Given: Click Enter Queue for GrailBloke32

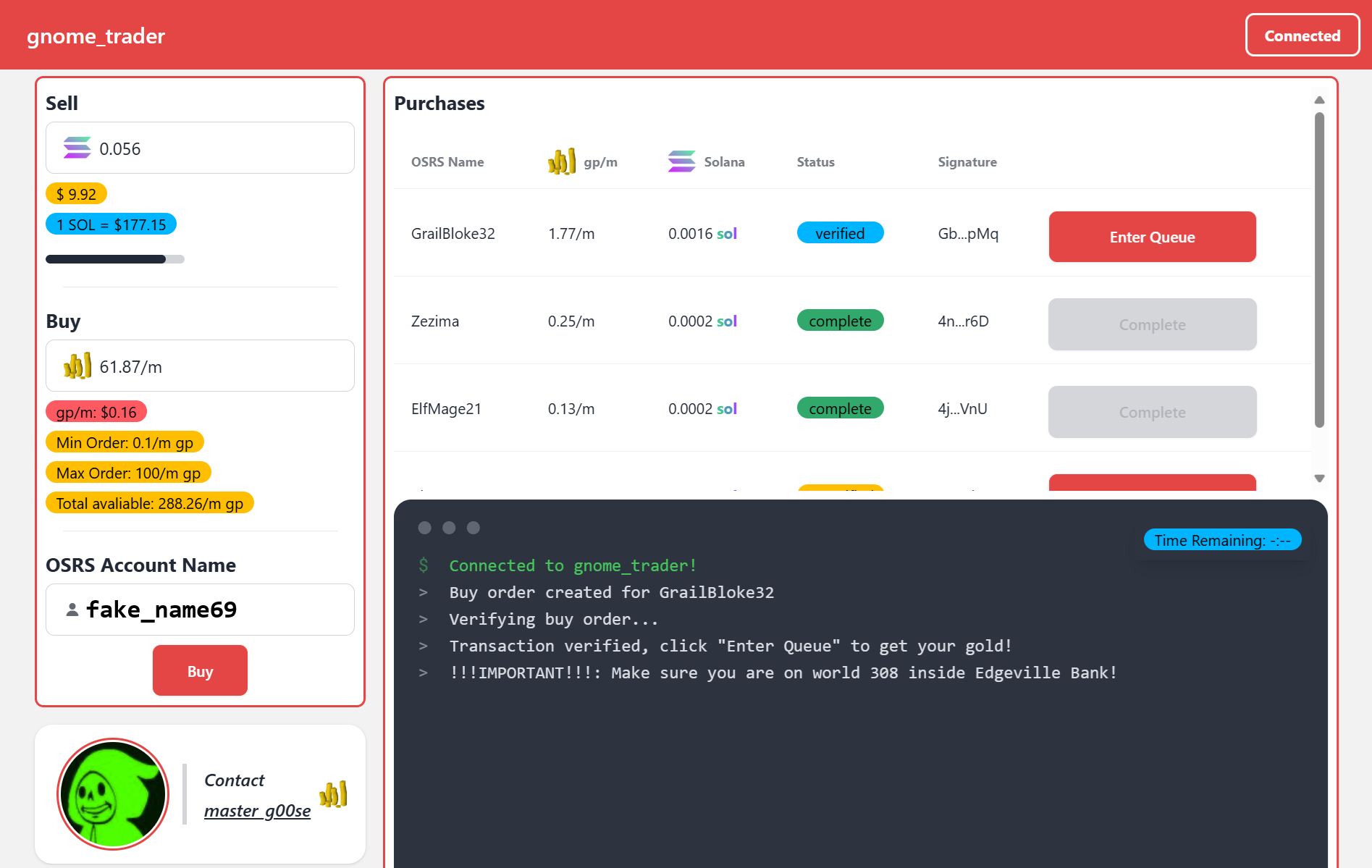Looking at the screenshot, I should click(x=1152, y=237).
